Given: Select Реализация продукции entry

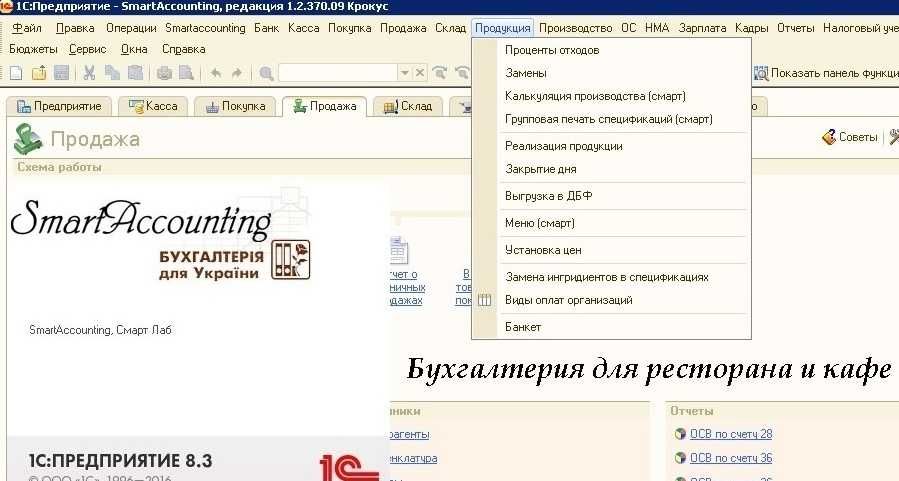Looking at the screenshot, I should point(624,146).
